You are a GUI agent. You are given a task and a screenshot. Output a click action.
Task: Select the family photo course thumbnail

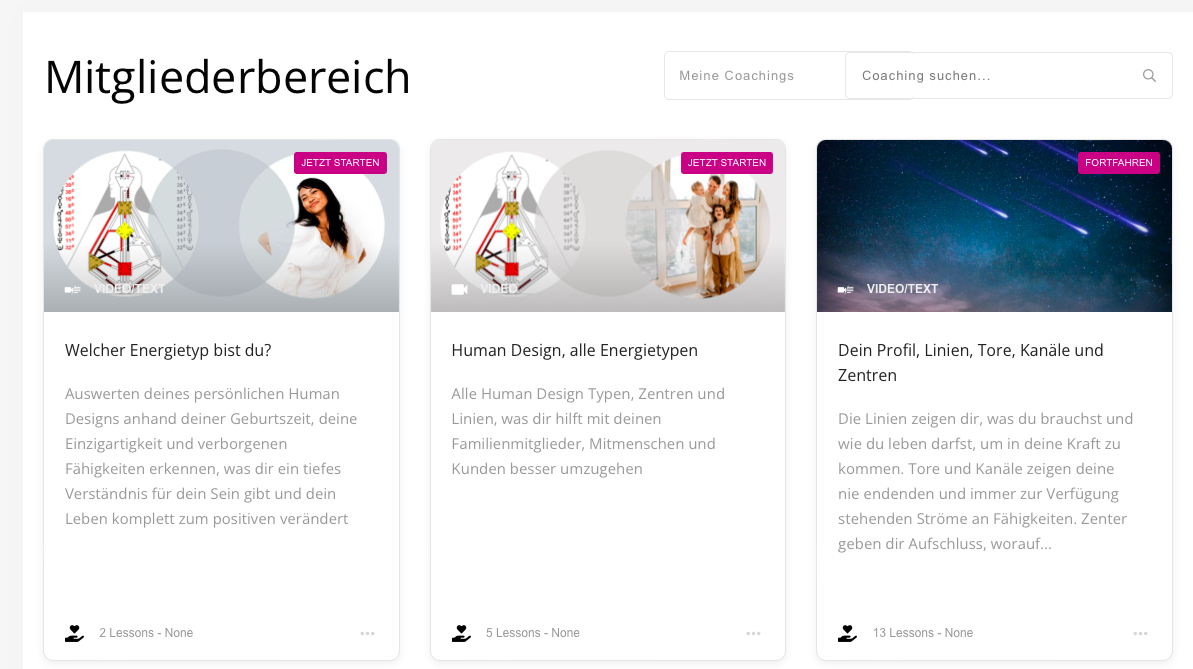pyautogui.click(x=608, y=225)
